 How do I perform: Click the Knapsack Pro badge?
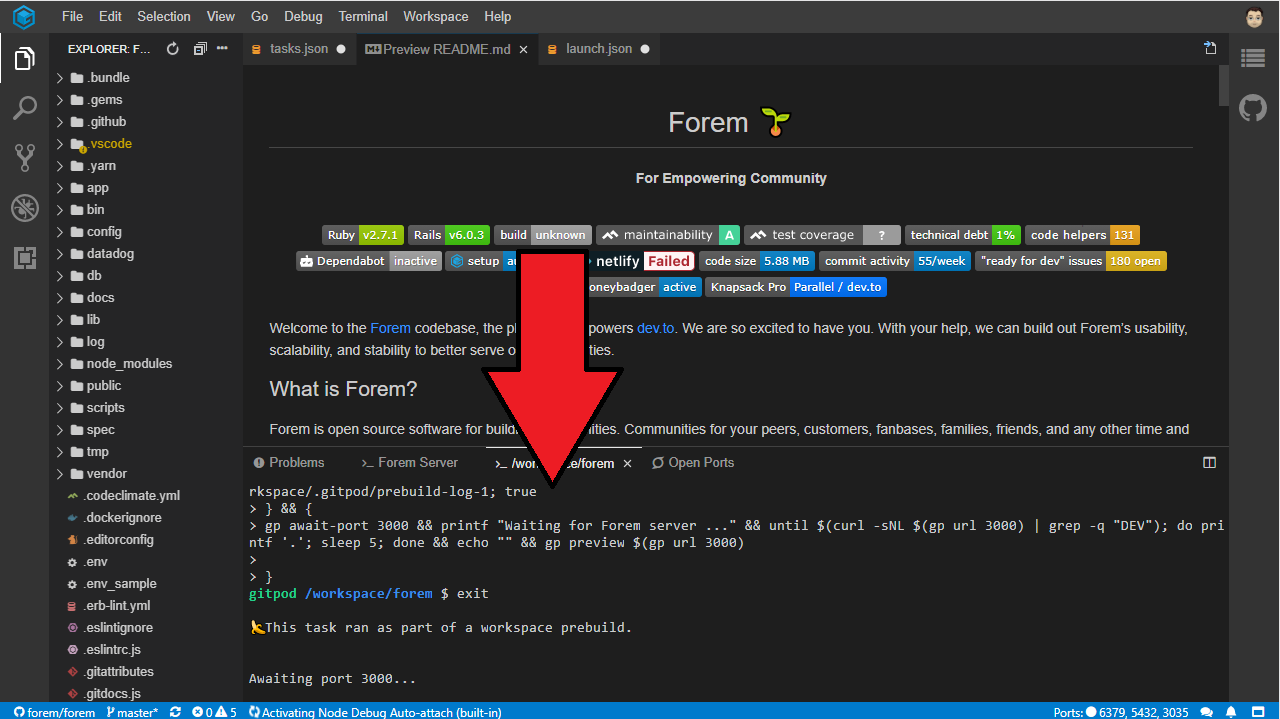click(796, 288)
